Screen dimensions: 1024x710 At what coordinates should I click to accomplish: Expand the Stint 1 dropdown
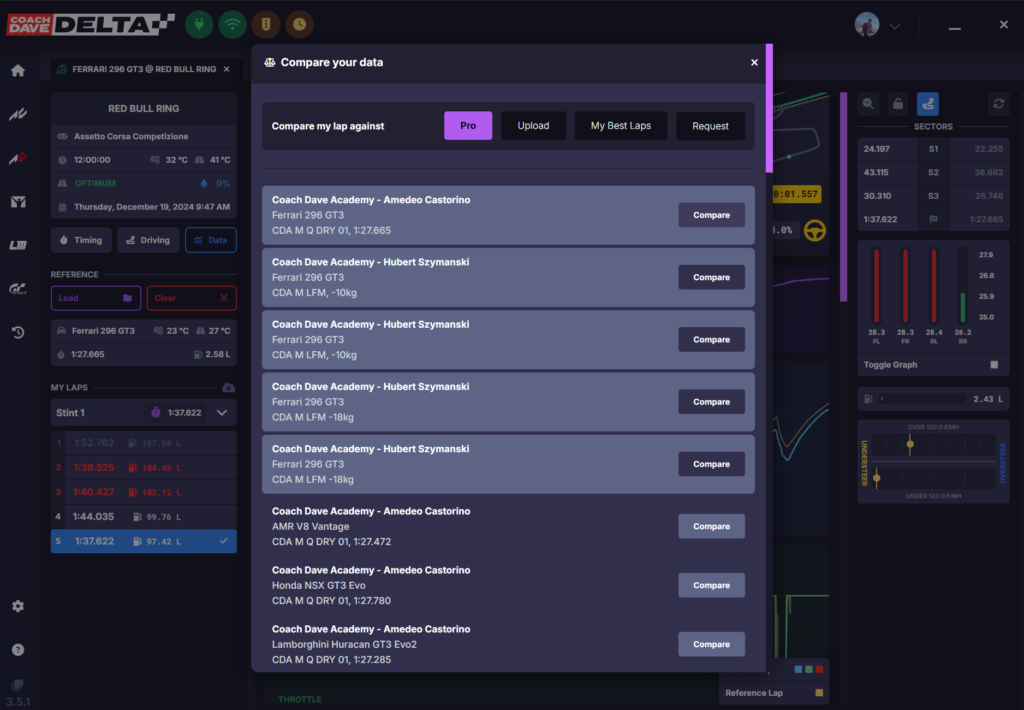click(222, 413)
